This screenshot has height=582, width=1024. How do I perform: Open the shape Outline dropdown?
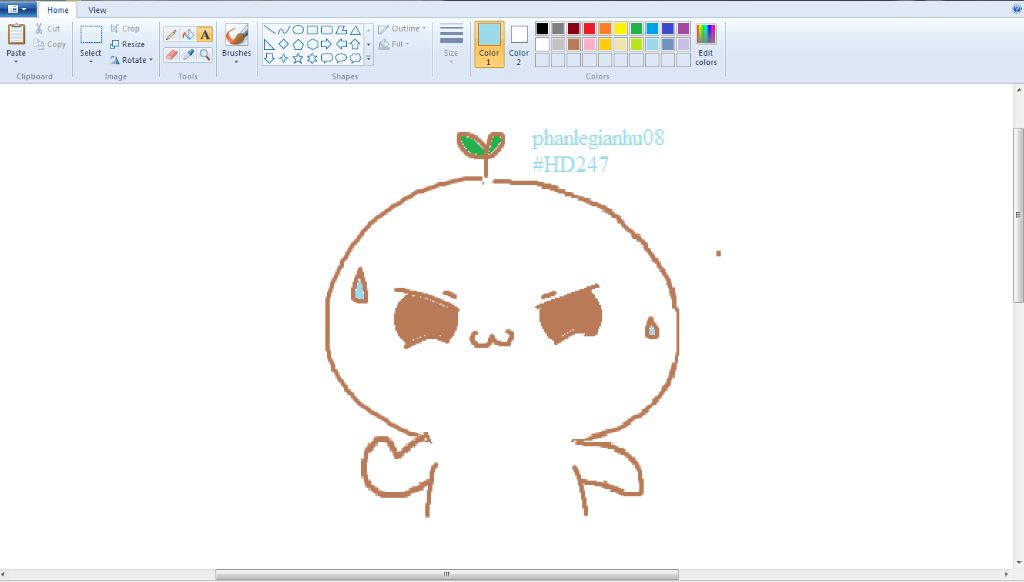[402, 29]
